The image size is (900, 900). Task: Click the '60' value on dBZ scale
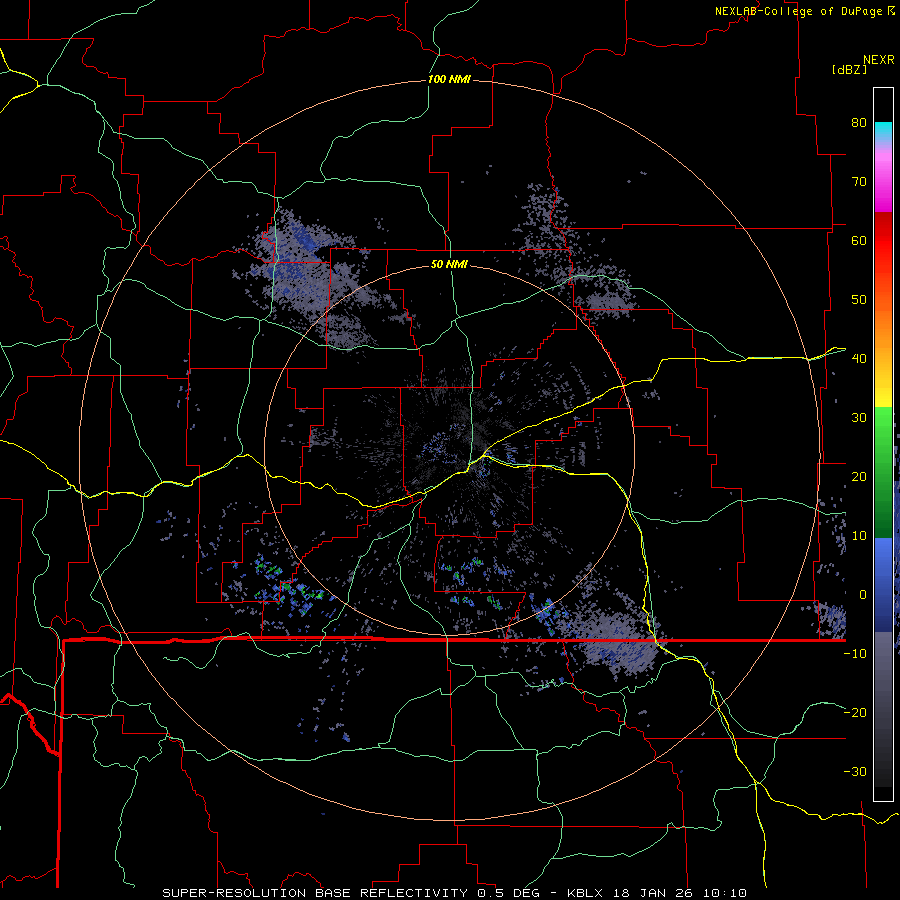(859, 240)
